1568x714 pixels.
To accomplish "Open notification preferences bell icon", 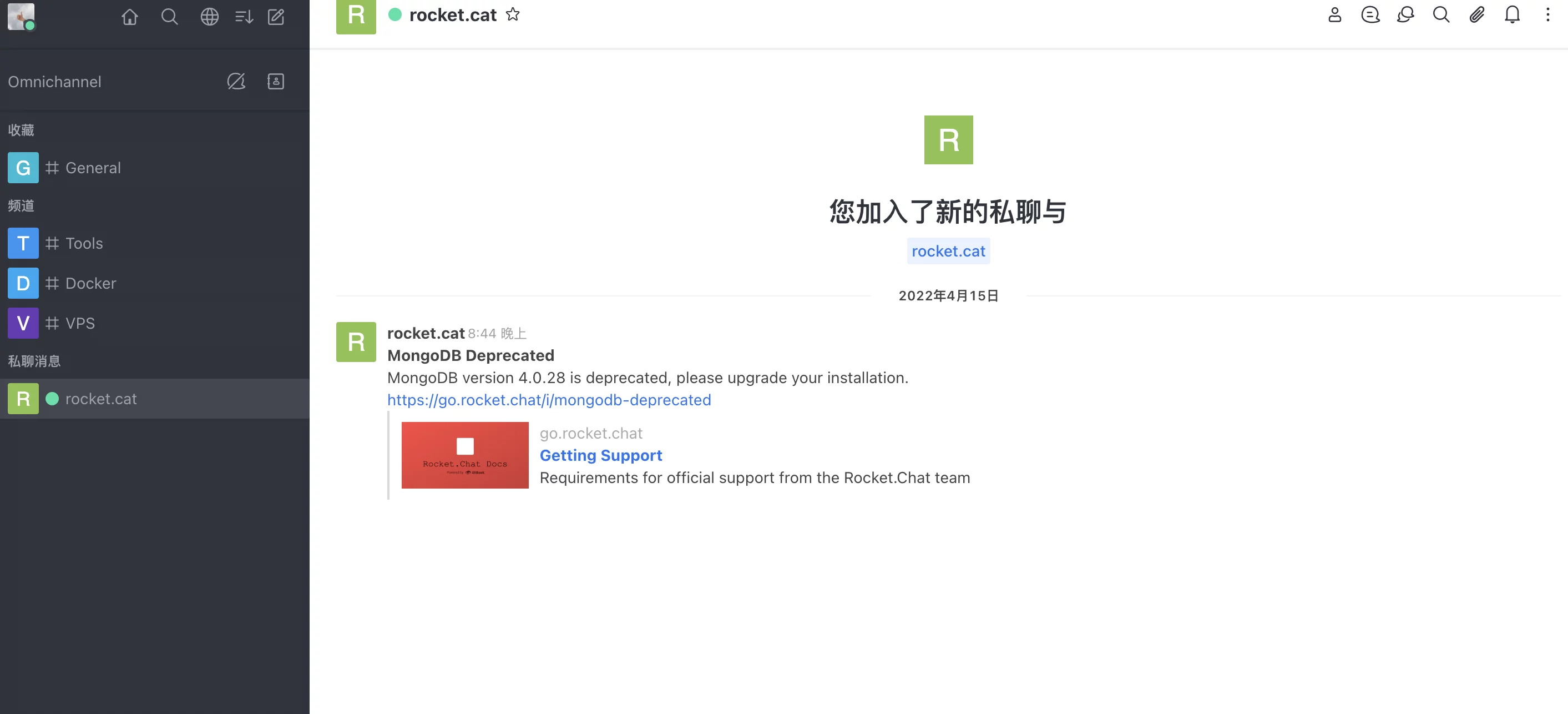I will 1512,14.
